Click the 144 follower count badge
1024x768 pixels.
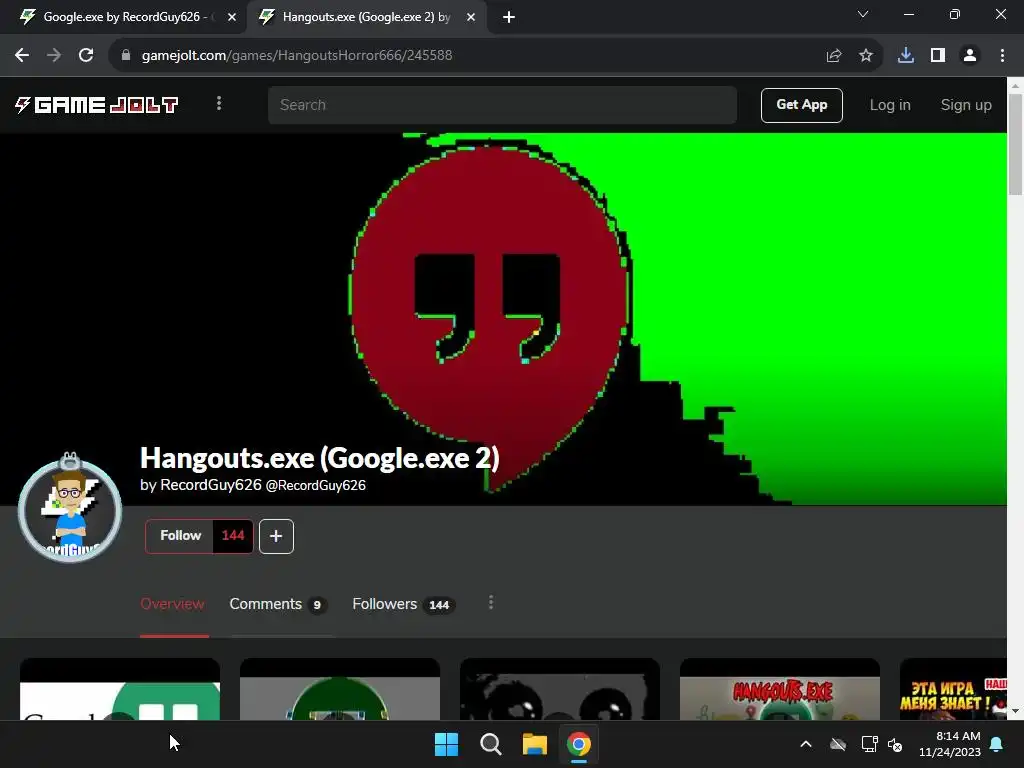[x=233, y=536]
